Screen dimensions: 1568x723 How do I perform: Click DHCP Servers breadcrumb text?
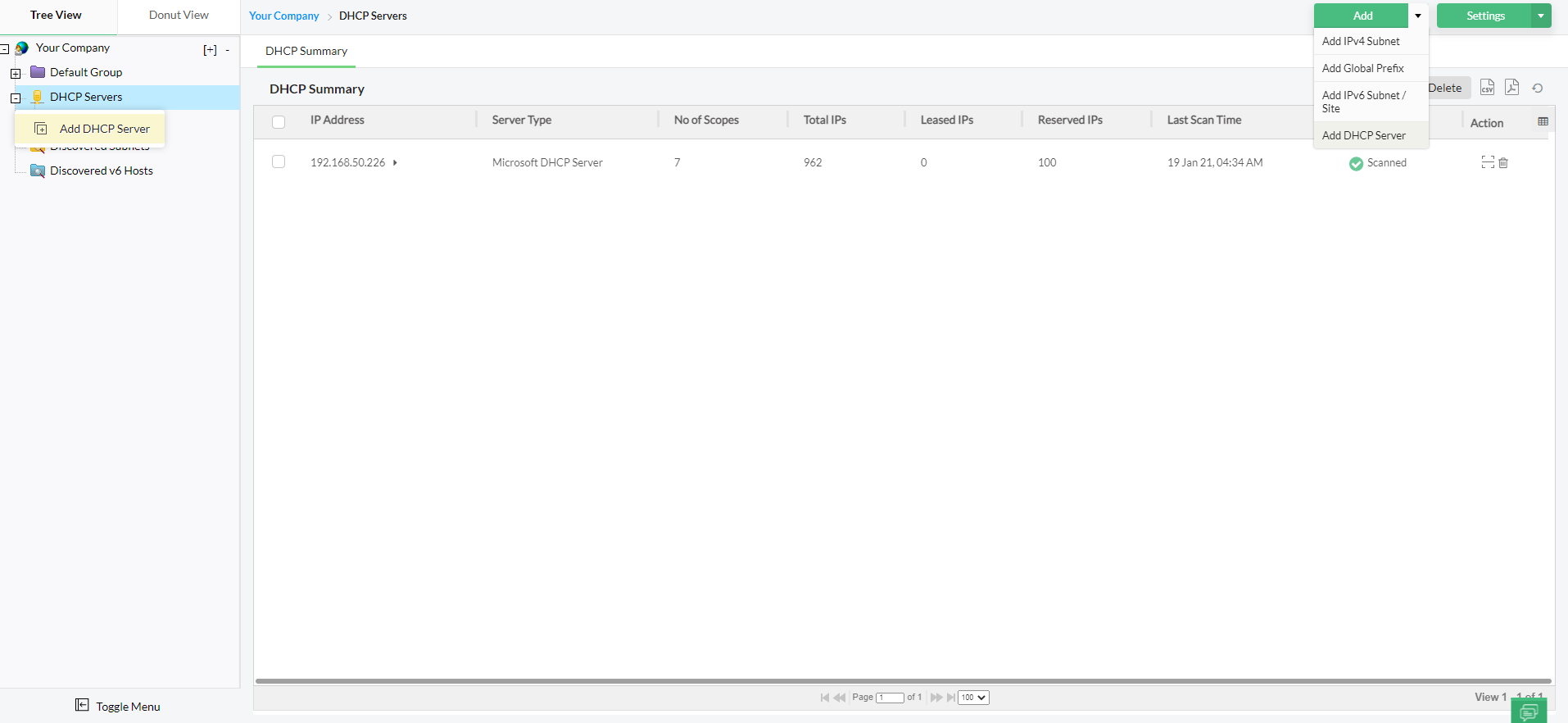[373, 16]
